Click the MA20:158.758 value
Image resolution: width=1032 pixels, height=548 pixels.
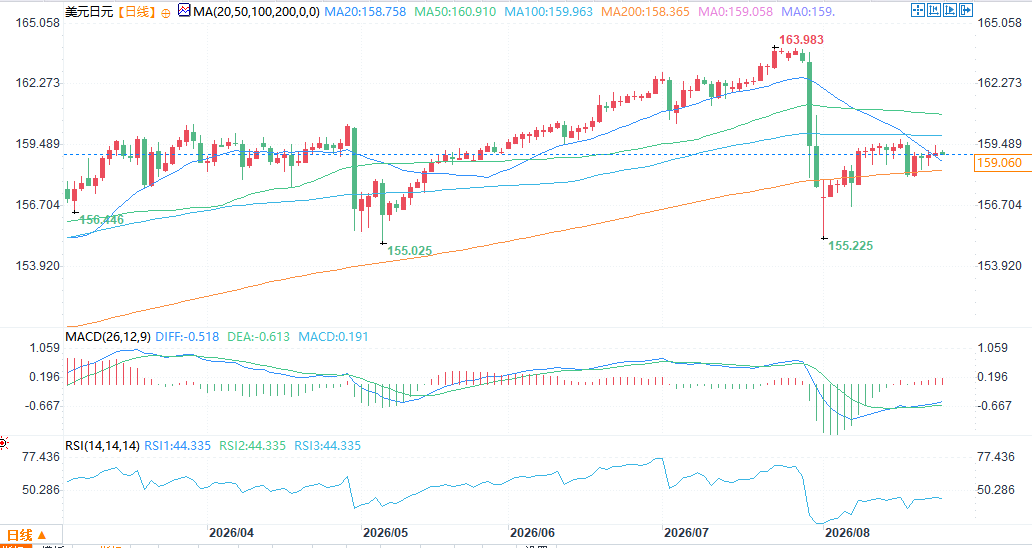click(365, 12)
